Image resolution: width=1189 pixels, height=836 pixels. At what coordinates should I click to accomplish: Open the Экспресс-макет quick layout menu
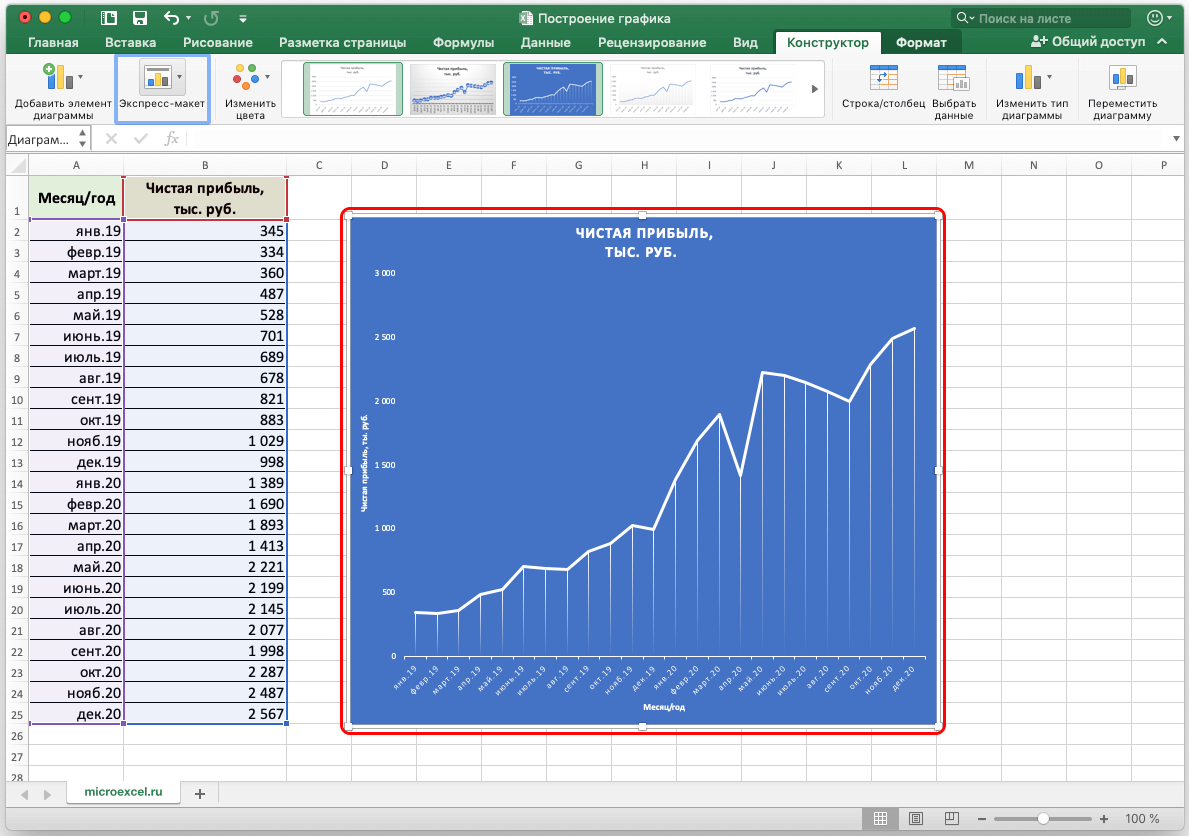click(x=162, y=90)
